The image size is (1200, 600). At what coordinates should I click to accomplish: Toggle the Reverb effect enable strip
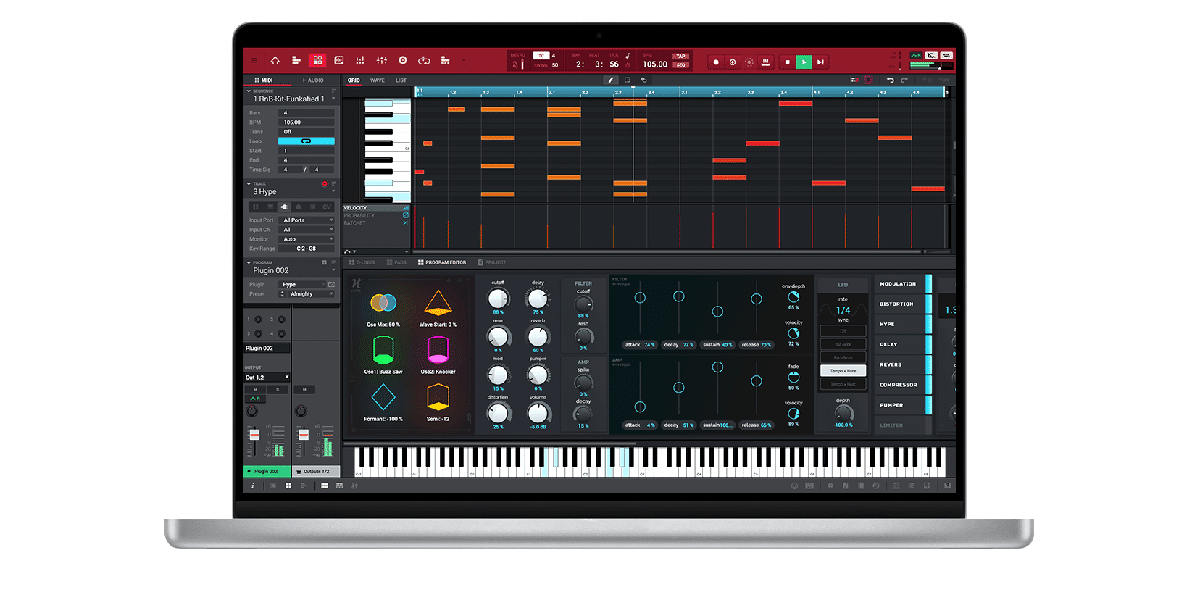click(929, 365)
